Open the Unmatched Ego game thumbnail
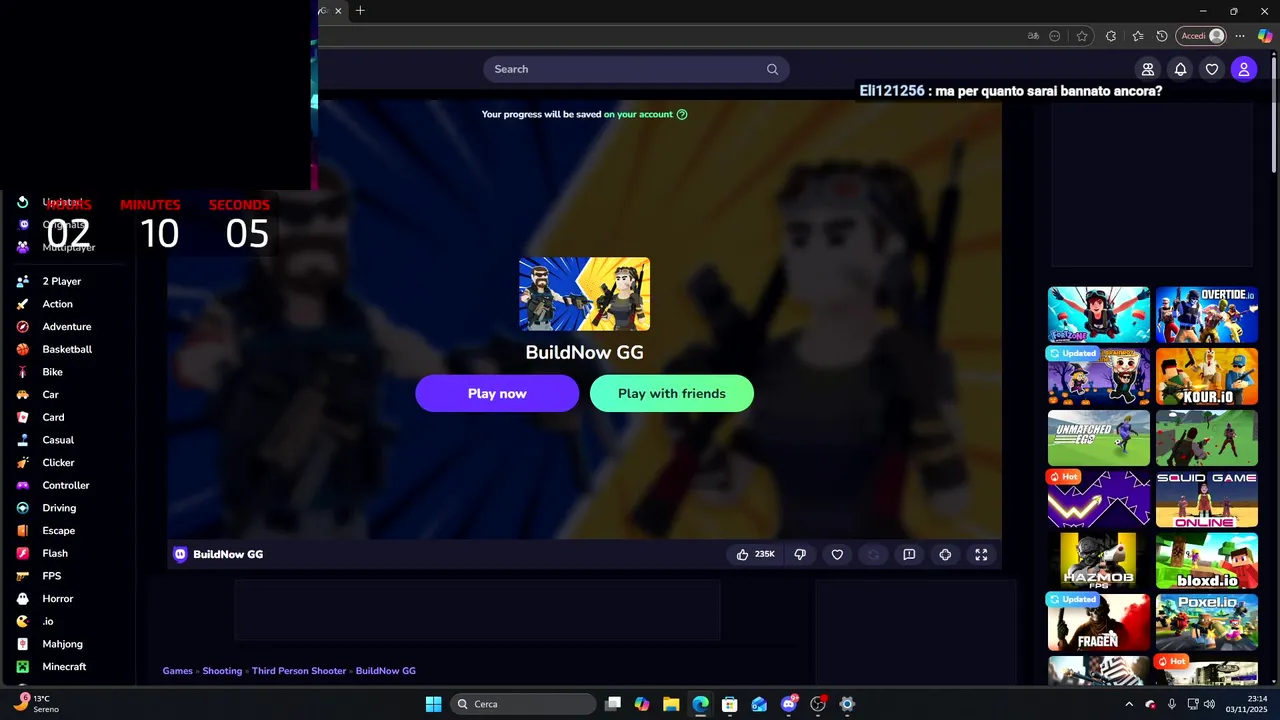Image resolution: width=1280 pixels, height=720 pixels. point(1099,437)
